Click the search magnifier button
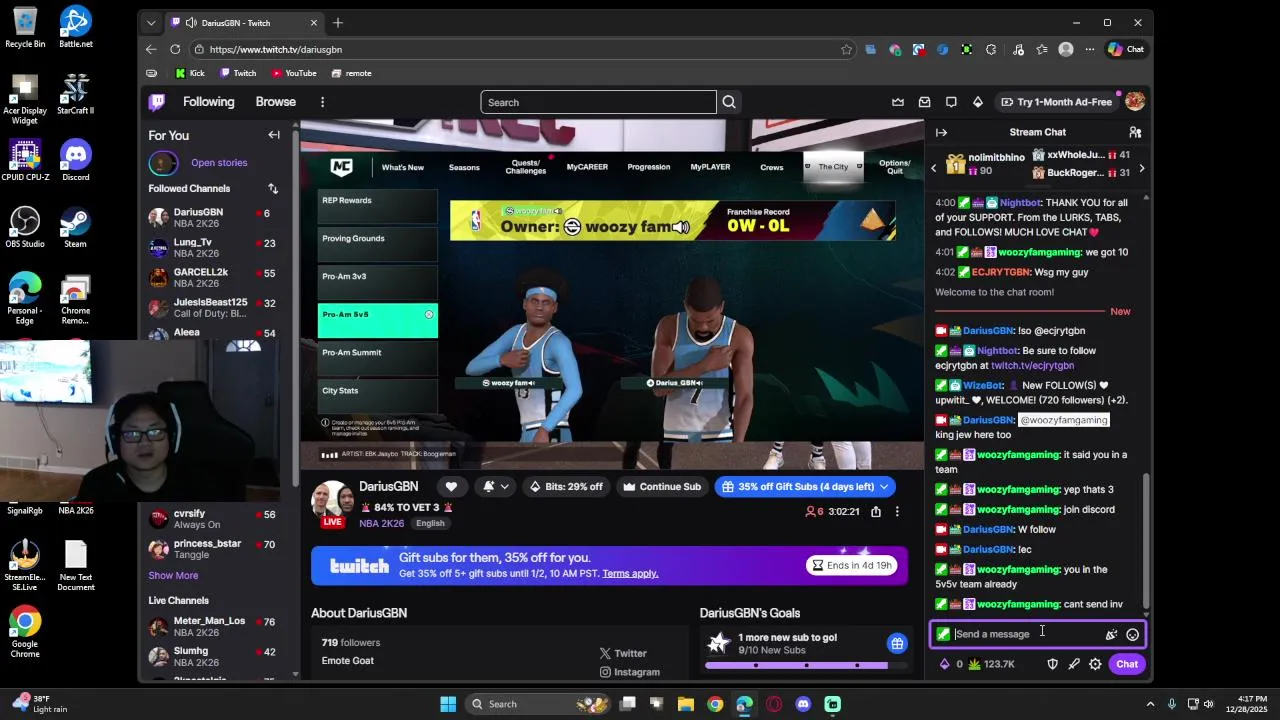The height and width of the screenshot is (720, 1280). pyautogui.click(x=729, y=102)
